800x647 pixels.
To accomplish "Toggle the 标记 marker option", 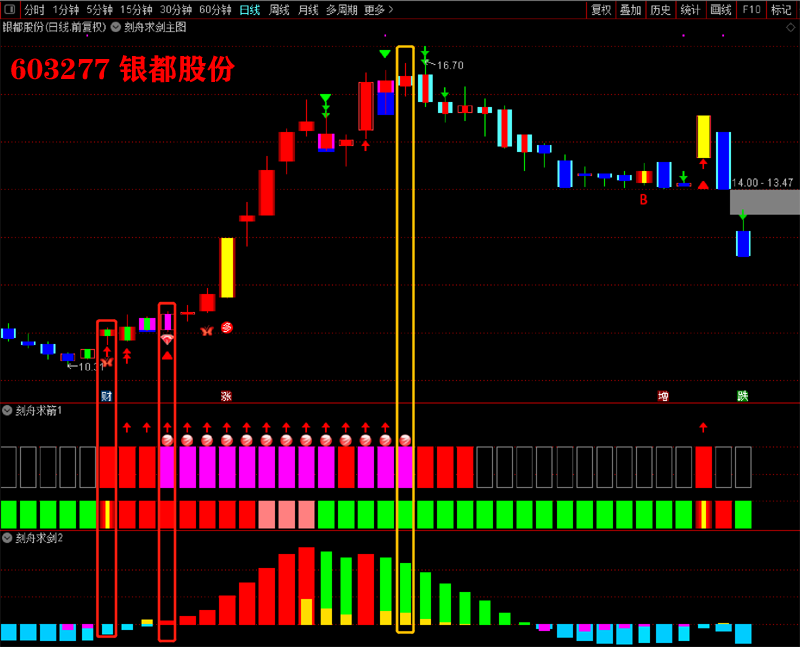I will pos(781,10).
